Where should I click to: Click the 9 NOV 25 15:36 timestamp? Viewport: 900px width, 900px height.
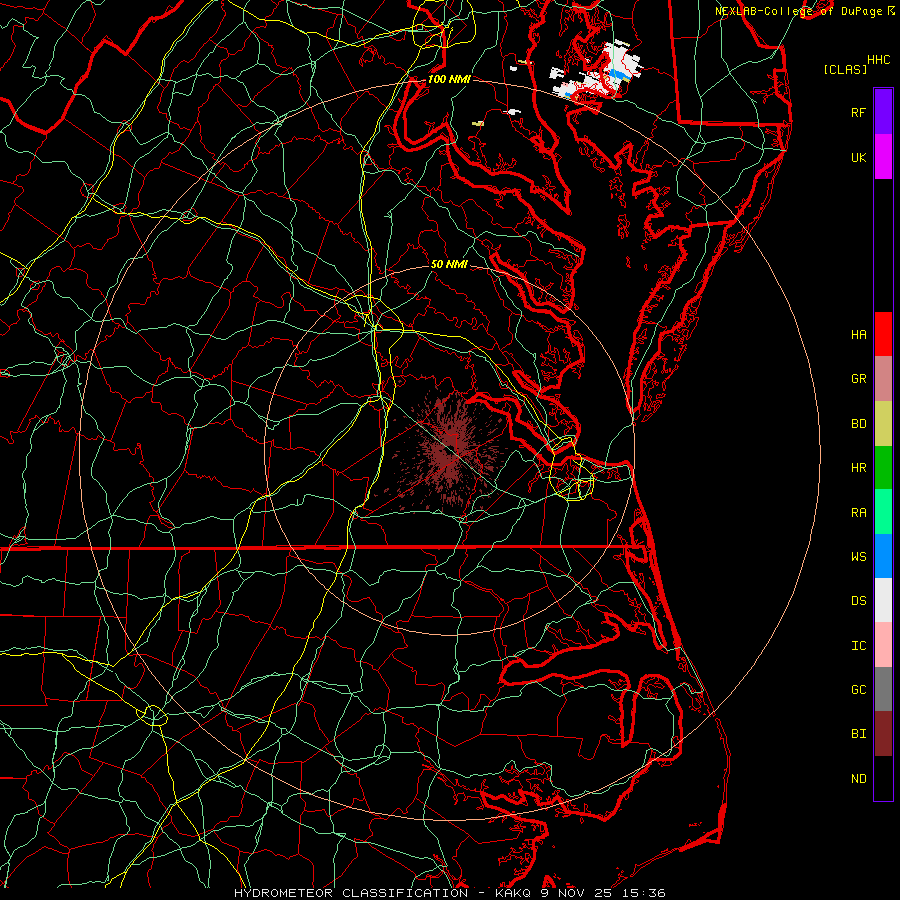[x=603, y=893]
